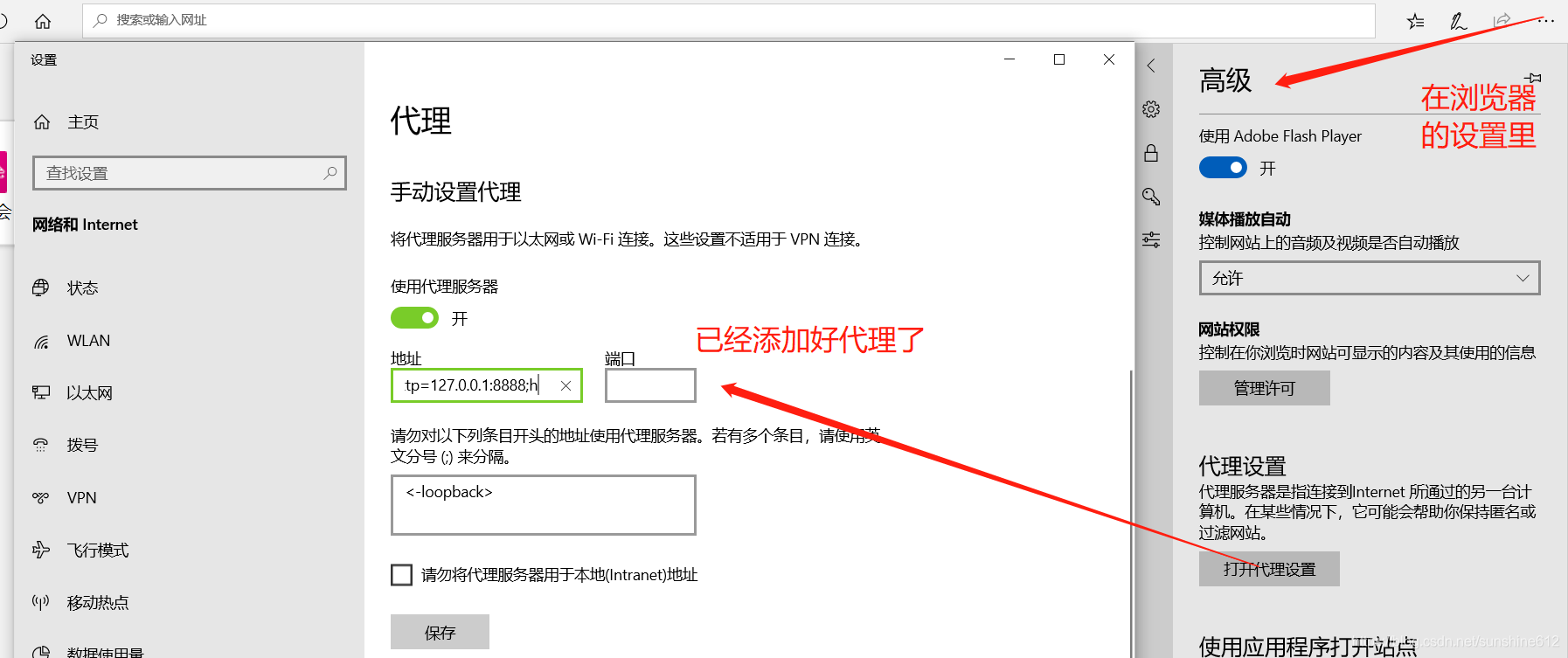This screenshot has width=1568, height=658.
Task: Click the Save (保存) button
Action: point(440,632)
